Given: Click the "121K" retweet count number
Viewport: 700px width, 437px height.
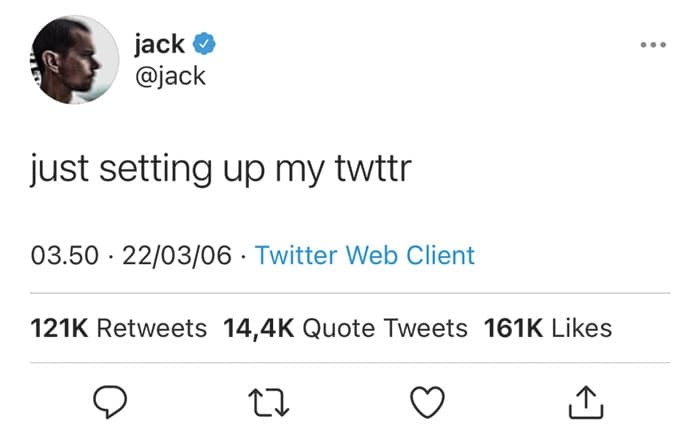Looking at the screenshot, I should (59, 328).
